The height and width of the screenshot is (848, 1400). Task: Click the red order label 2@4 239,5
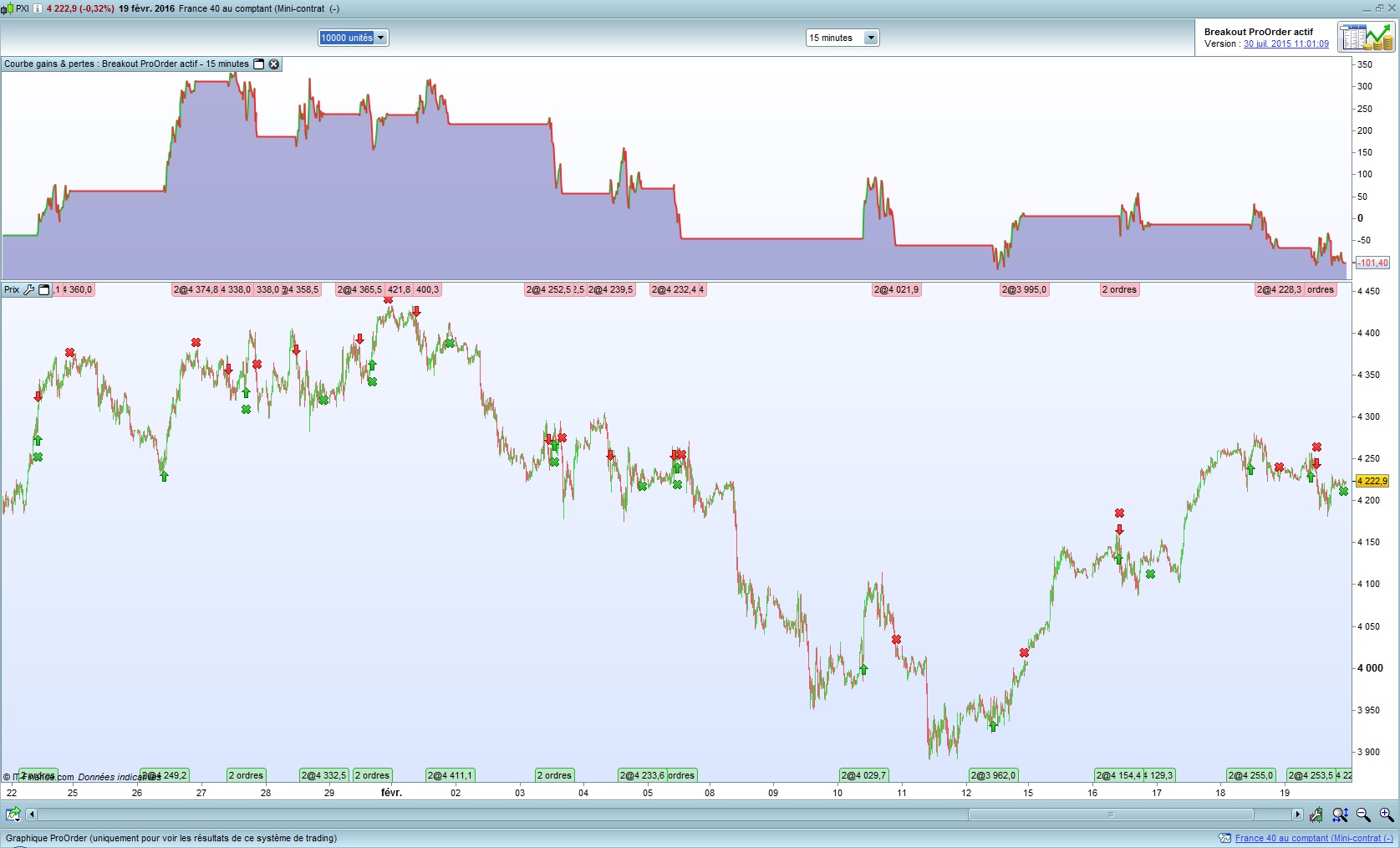(x=610, y=289)
